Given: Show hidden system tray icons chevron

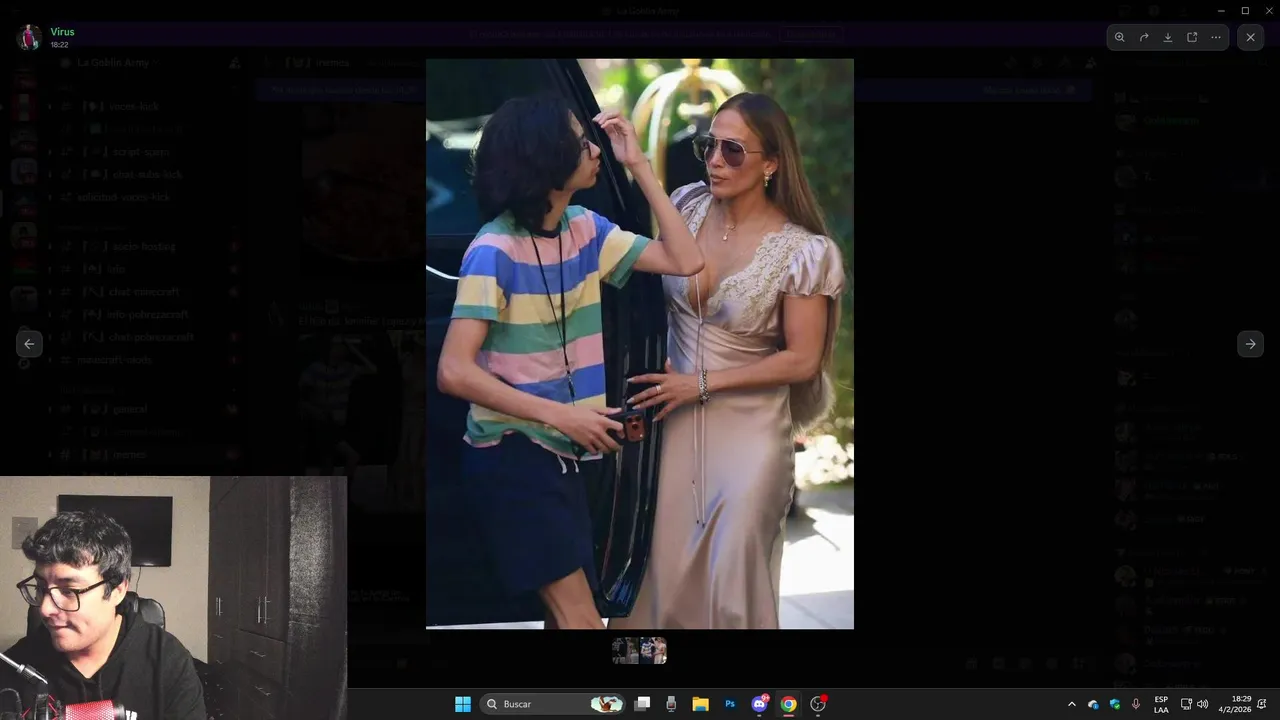Looking at the screenshot, I should click(x=1072, y=704).
